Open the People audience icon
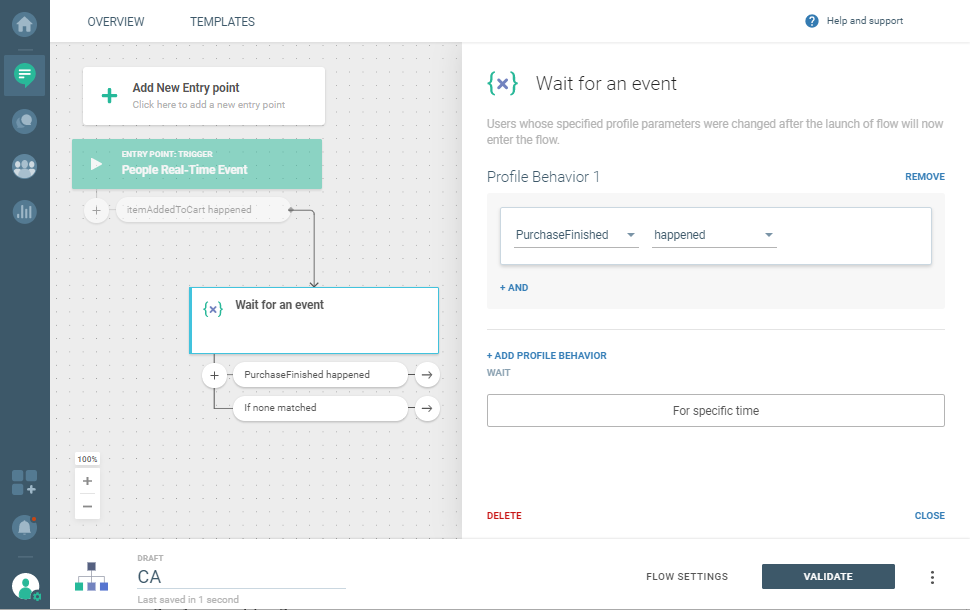The image size is (970, 610). click(x=24, y=166)
